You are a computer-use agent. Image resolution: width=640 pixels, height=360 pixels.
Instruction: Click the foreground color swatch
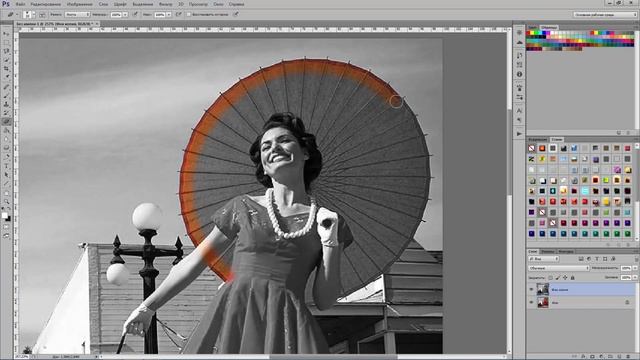[4, 215]
